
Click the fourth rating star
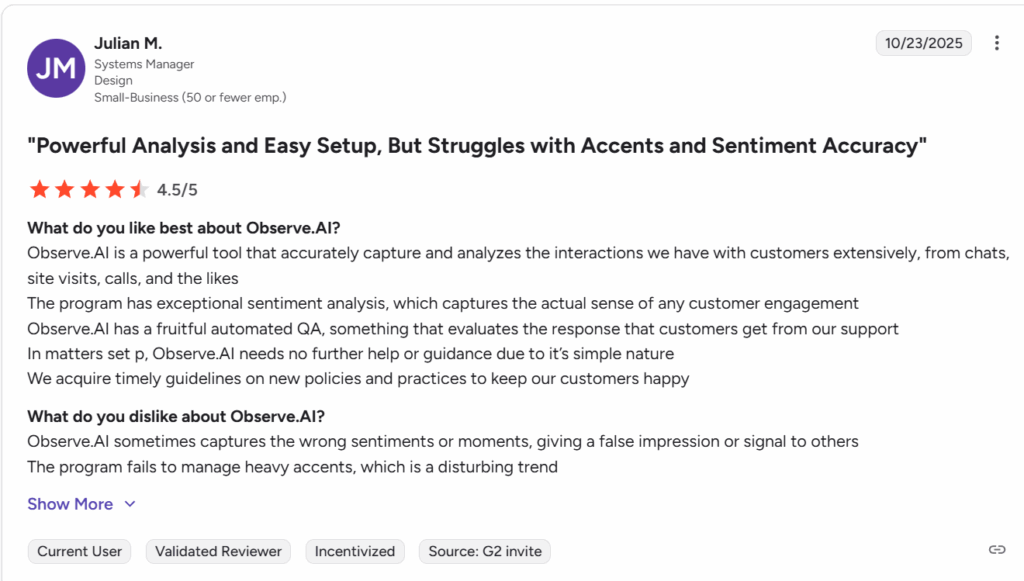coord(116,188)
